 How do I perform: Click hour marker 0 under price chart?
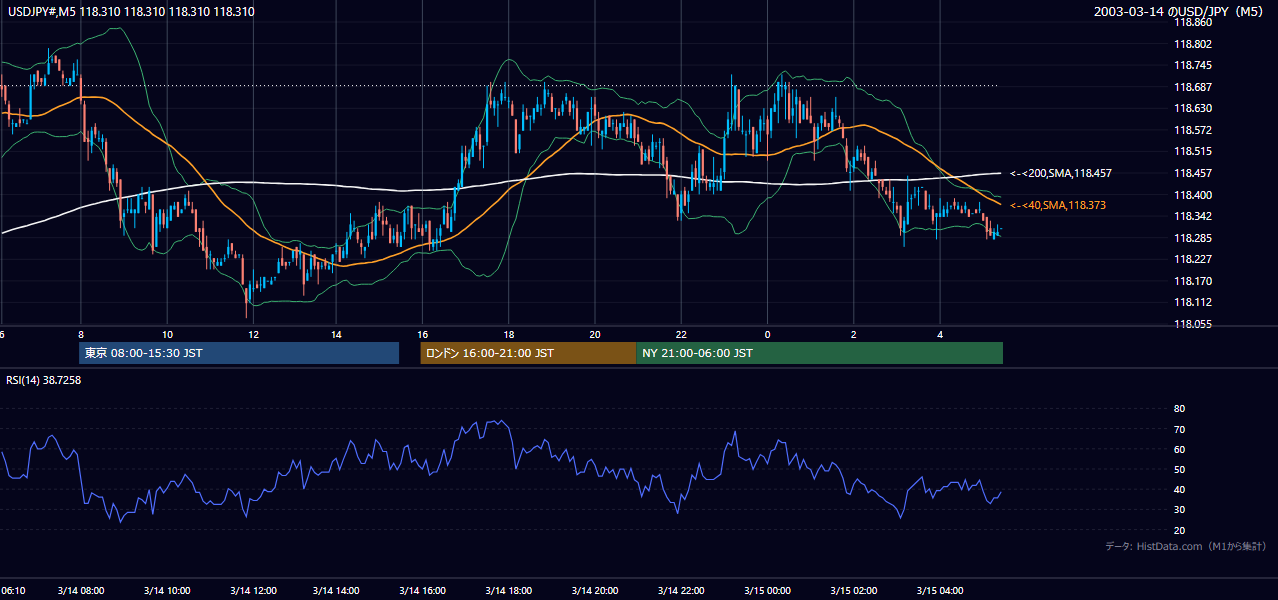point(767,334)
